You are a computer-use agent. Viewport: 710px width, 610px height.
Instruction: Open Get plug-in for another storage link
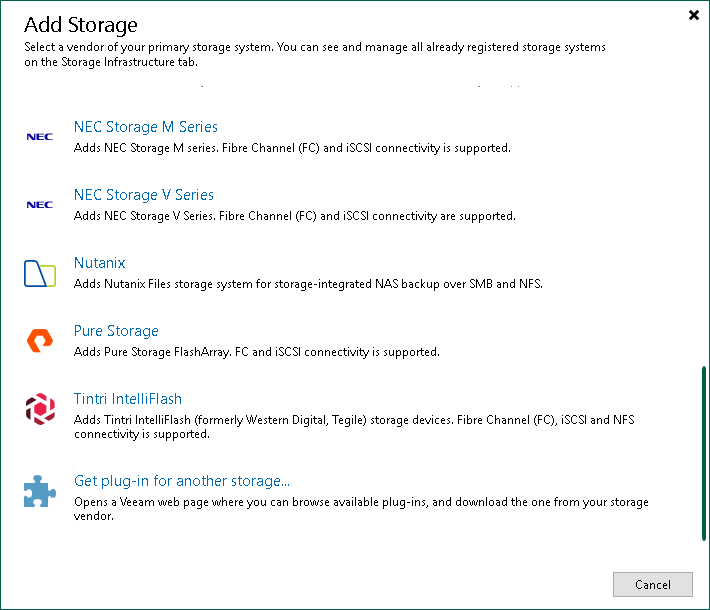[x=182, y=481]
